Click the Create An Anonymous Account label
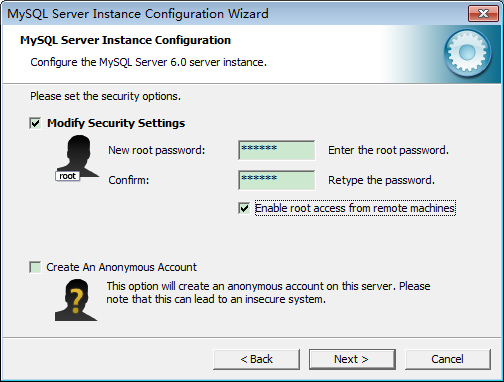This screenshot has width=504, height=382. [x=122, y=267]
